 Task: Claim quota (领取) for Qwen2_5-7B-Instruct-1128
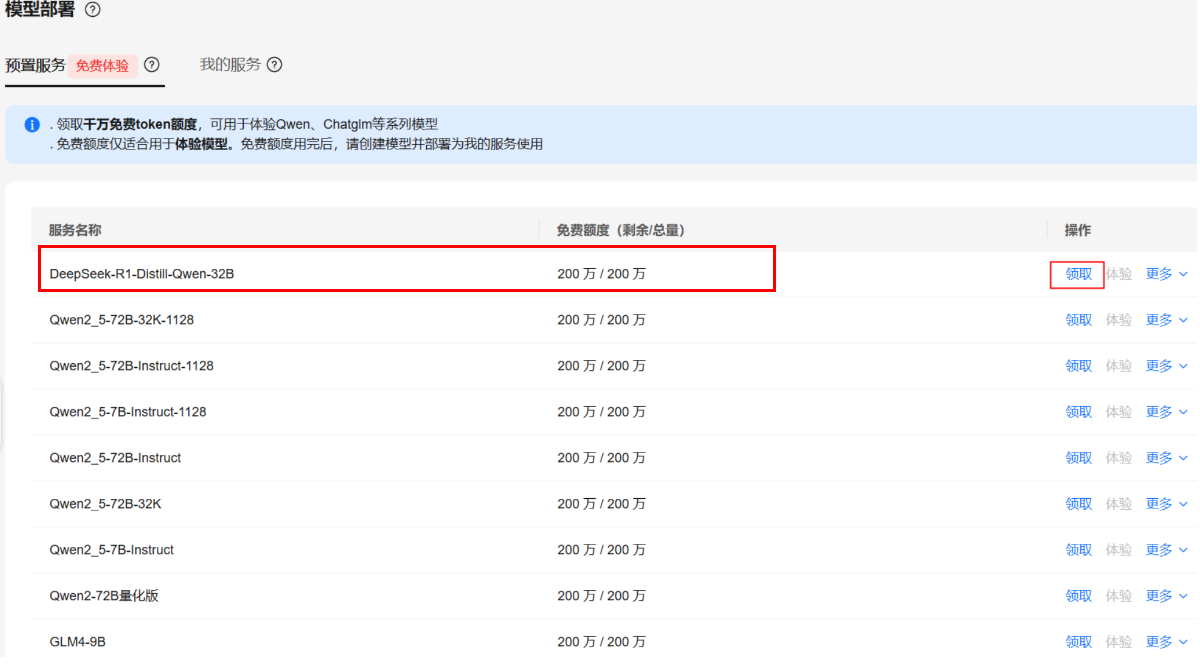tap(1079, 412)
